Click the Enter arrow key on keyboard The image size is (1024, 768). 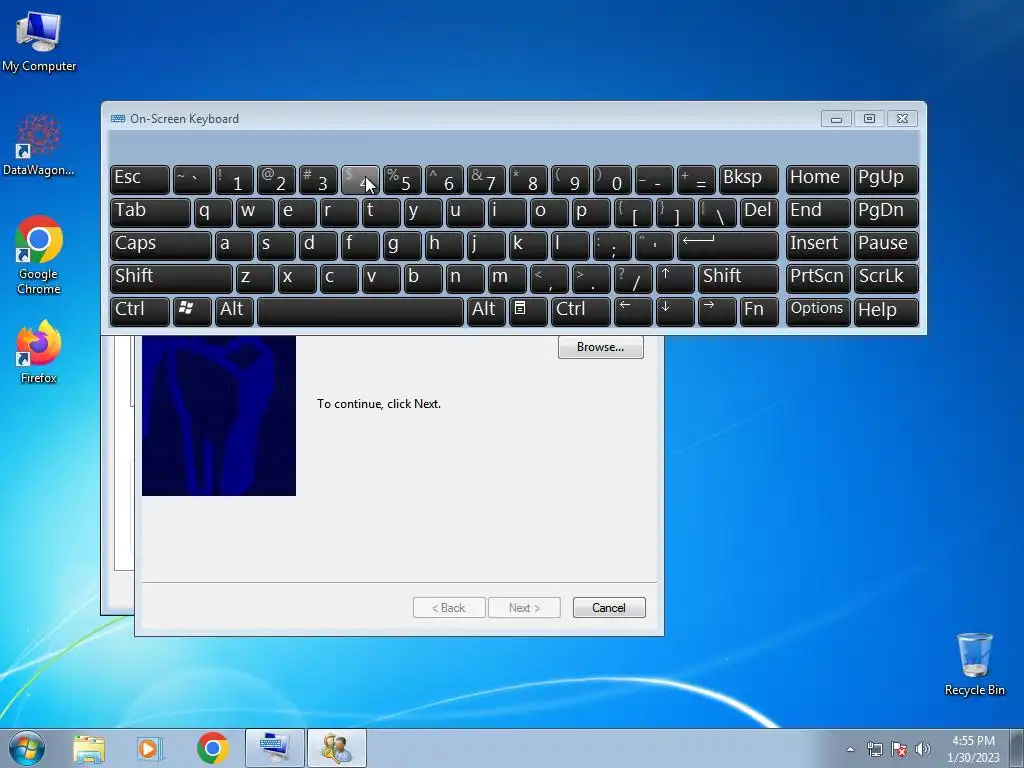tap(728, 246)
